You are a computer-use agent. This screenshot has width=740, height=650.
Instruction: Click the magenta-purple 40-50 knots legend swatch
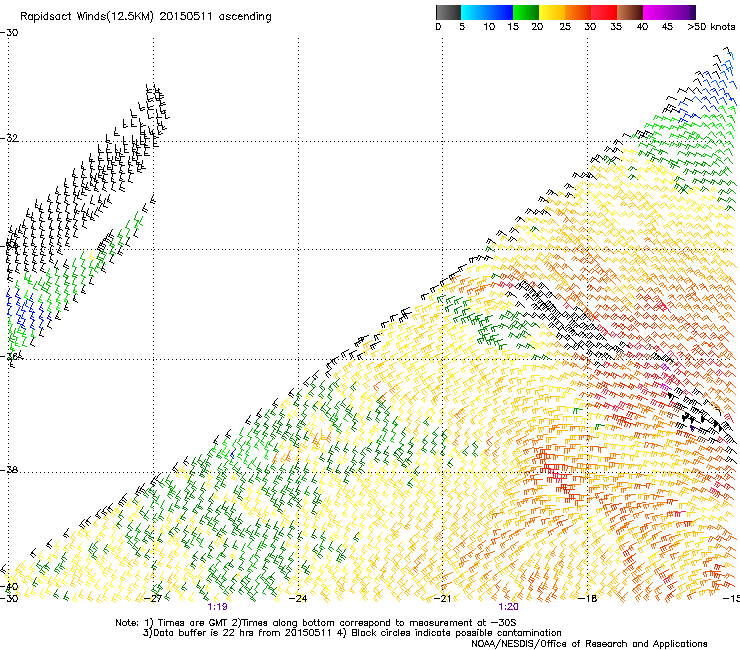point(669,12)
